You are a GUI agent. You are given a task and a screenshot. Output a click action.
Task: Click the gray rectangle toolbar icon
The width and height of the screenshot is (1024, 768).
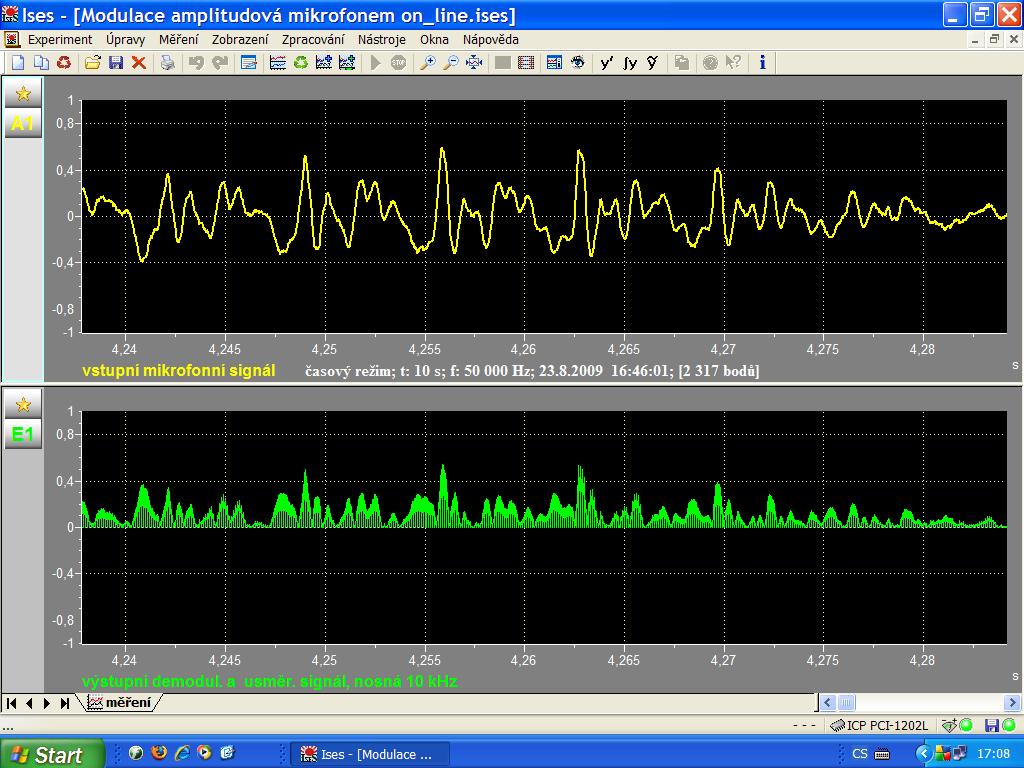tap(503, 63)
